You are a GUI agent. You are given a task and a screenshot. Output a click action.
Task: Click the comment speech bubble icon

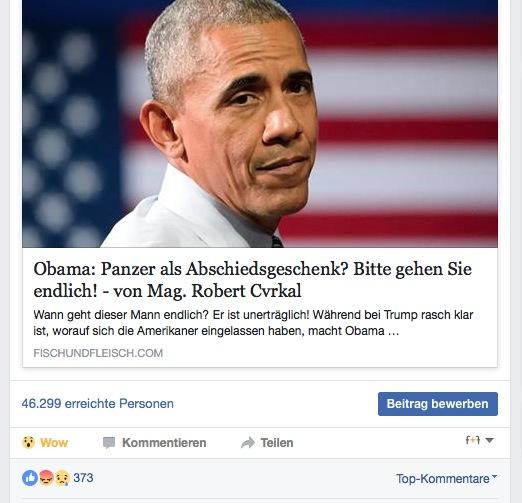(109, 443)
